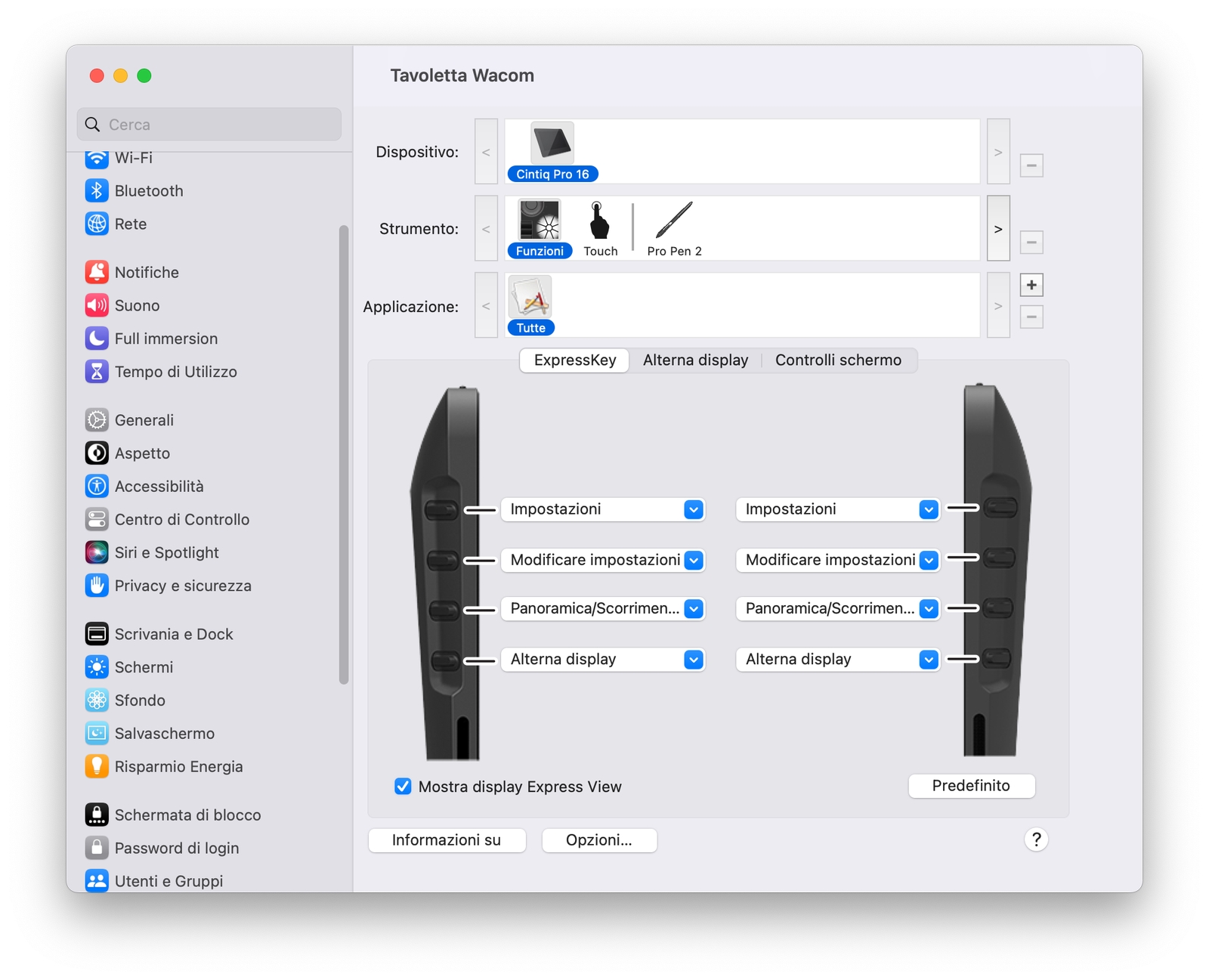Open right Modificare impostazioni dropdown
The width and height of the screenshot is (1209, 980).
click(838, 560)
